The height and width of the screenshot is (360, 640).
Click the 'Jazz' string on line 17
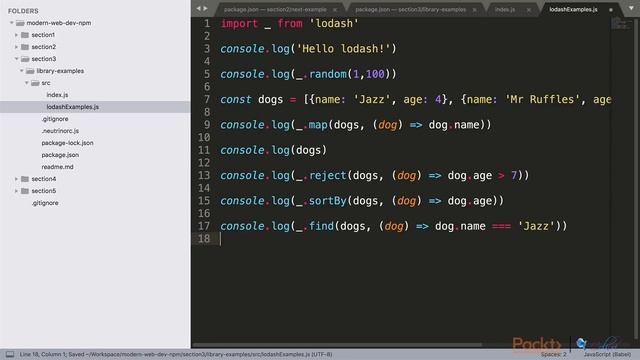536,226
